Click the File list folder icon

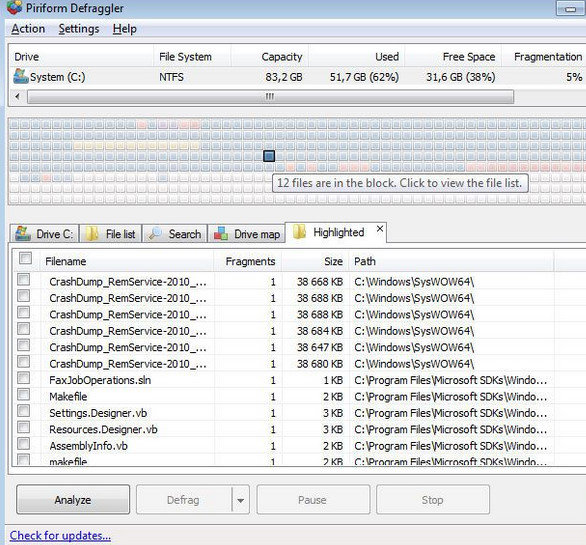92,234
